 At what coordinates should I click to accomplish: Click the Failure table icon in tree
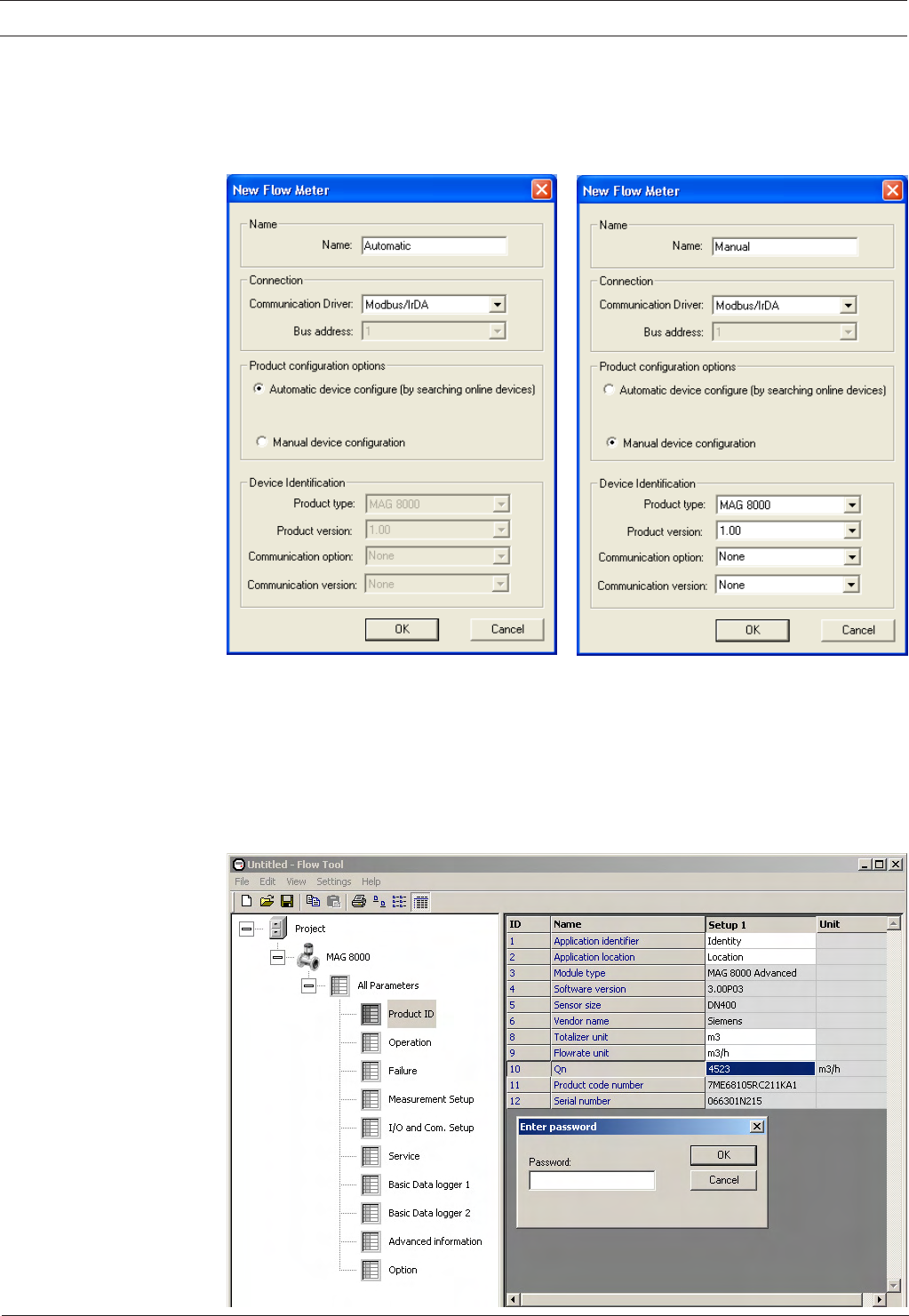[371, 1071]
